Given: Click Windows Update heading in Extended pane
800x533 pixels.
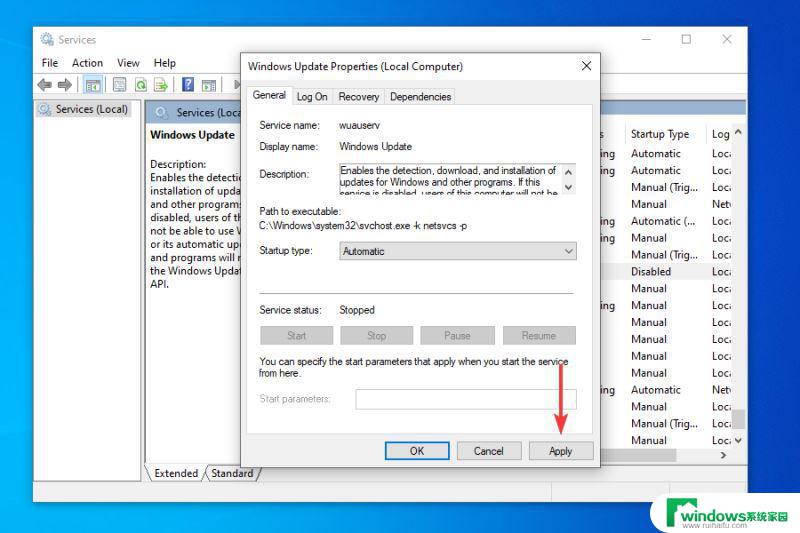Looking at the screenshot, I should point(192,135).
